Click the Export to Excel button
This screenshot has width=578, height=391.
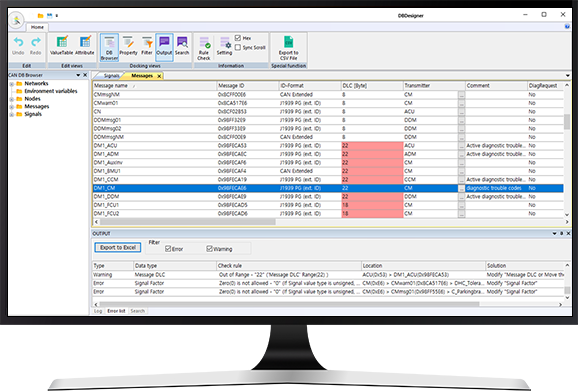[118, 247]
